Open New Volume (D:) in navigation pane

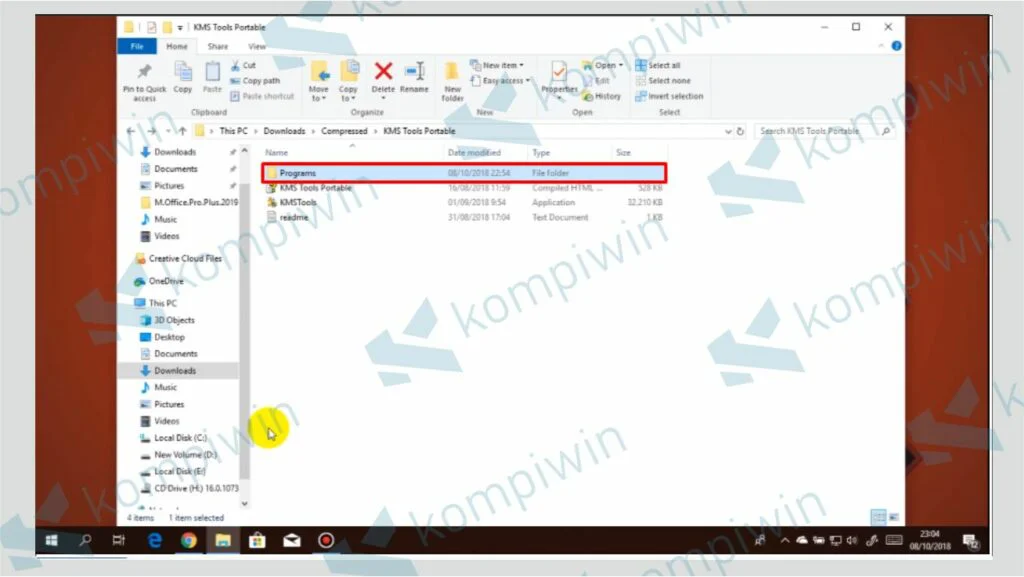tap(179, 455)
